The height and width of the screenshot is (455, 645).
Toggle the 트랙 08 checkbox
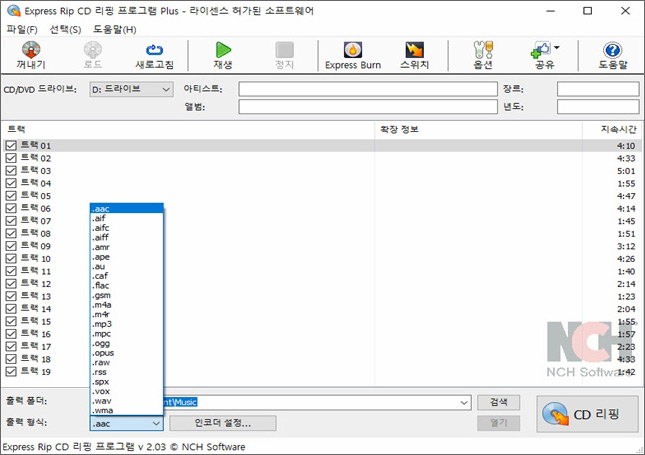click(x=11, y=233)
